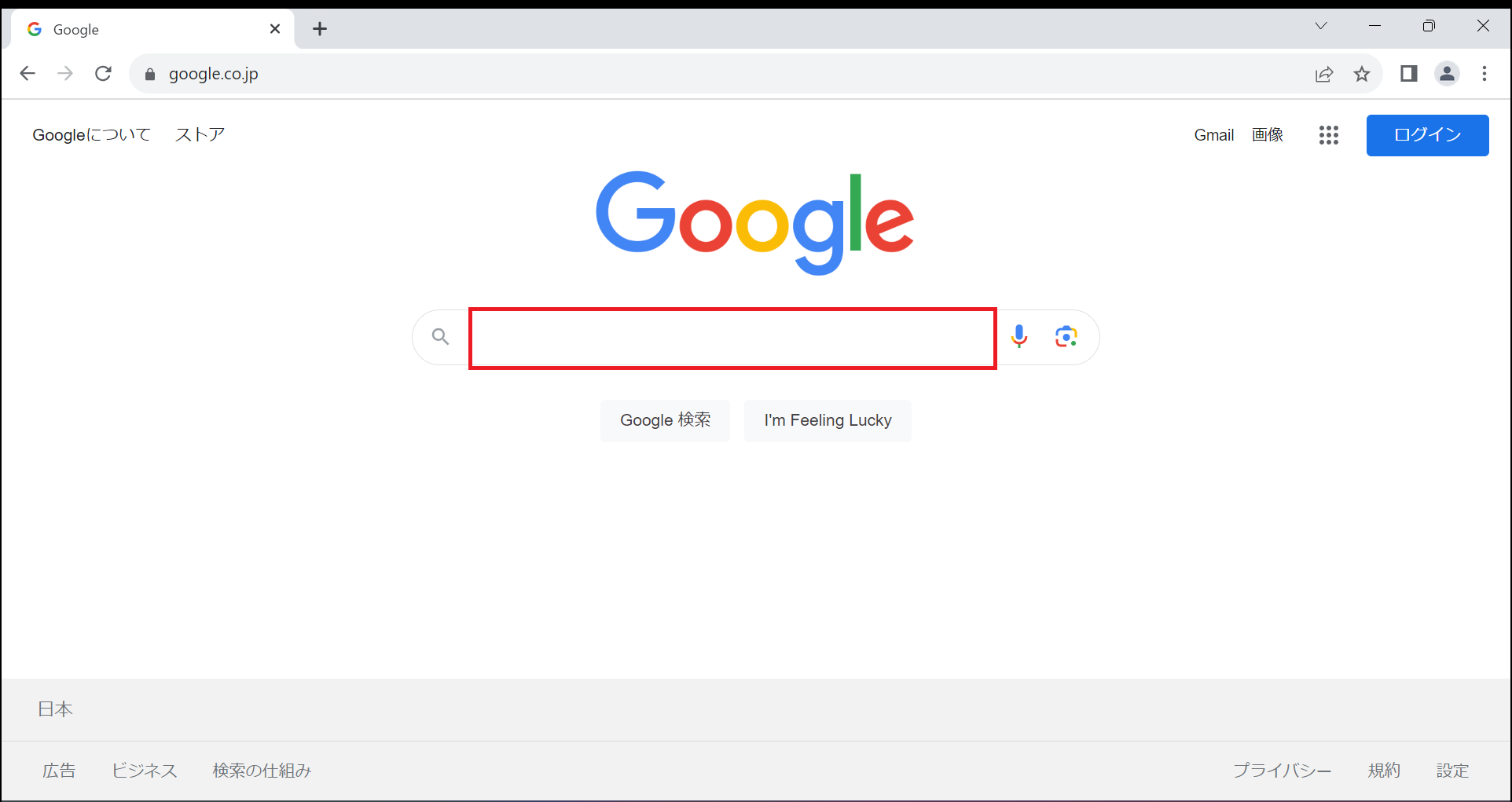Click the I'm Feeling Lucky button

[x=828, y=420]
